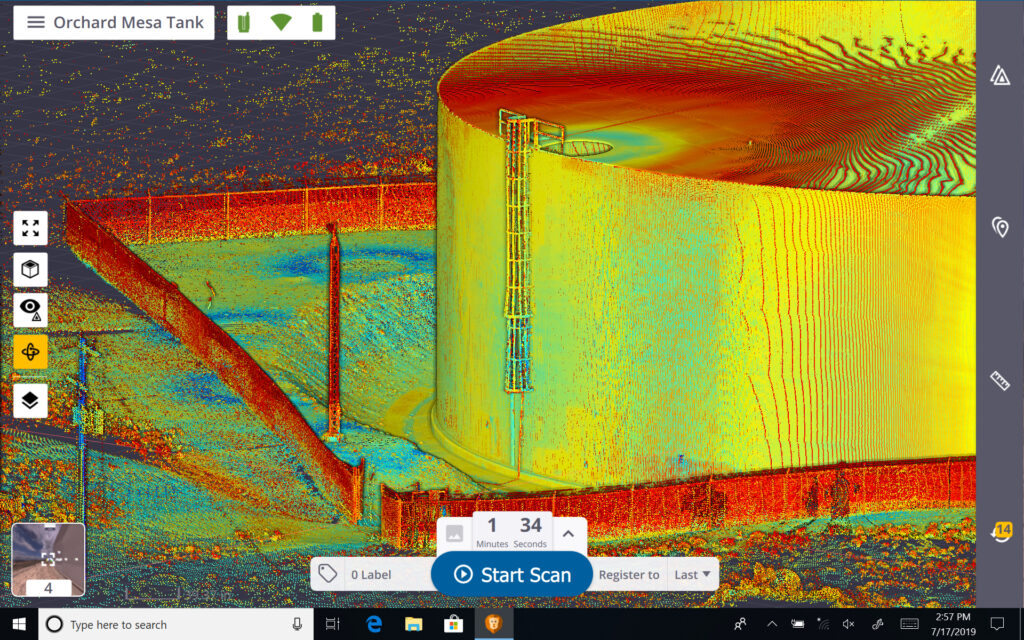This screenshot has height=640, width=1024.
Task: Expand scan settings with the up chevron
Action: (x=568, y=534)
